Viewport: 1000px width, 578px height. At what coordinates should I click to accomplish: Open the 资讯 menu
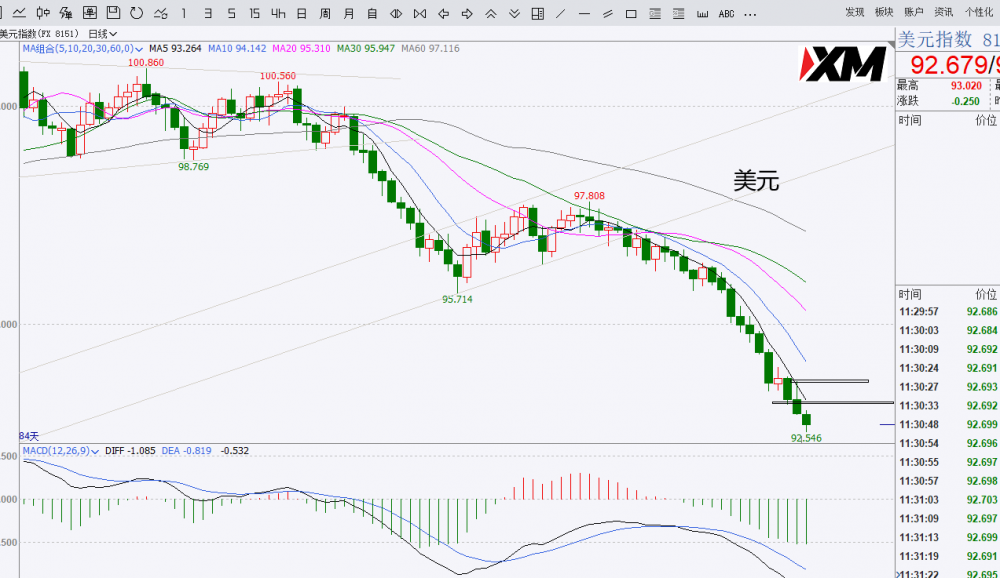pyautogui.click(x=943, y=12)
